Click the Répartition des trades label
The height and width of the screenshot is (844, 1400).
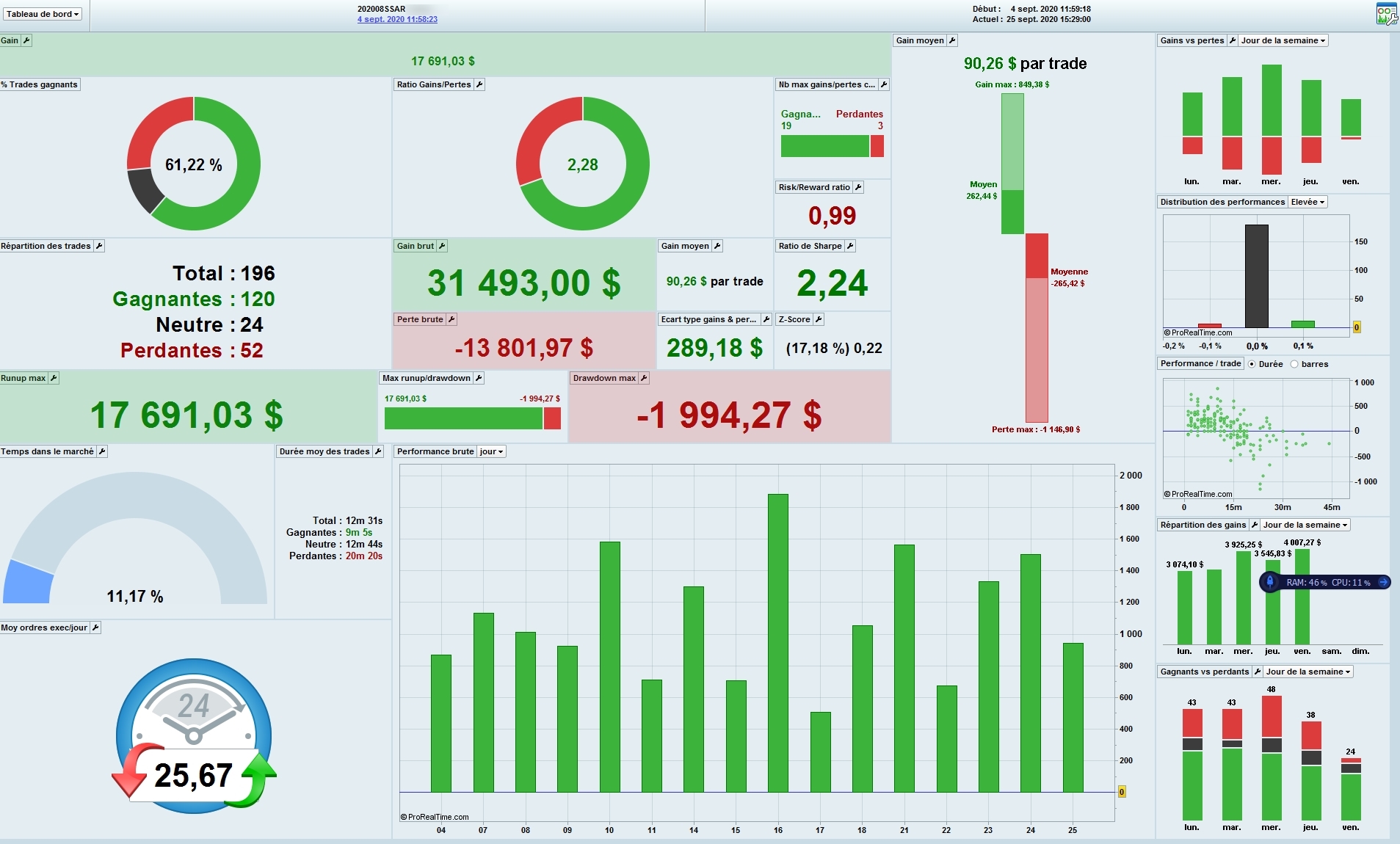46,246
